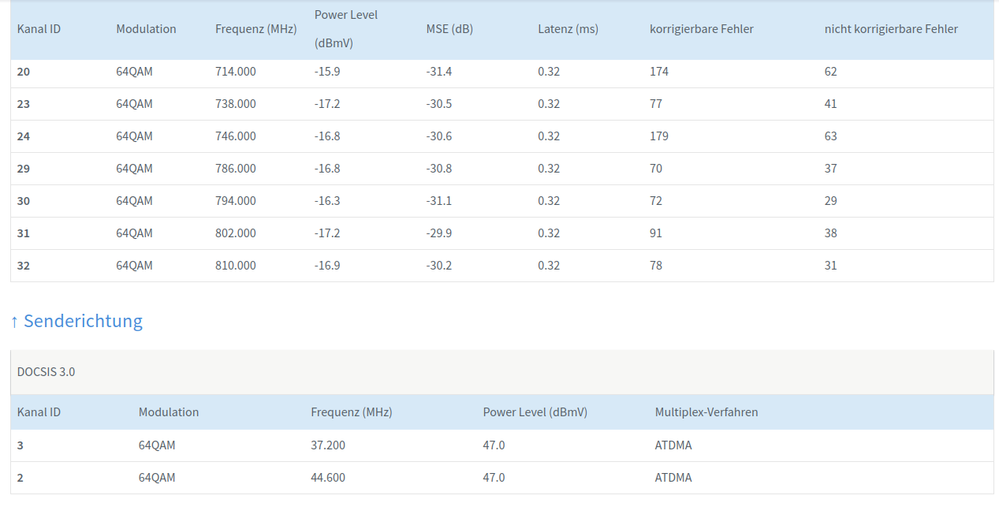Click correctable errors value 77
This screenshot has height=510, width=999.
pos(656,104)
